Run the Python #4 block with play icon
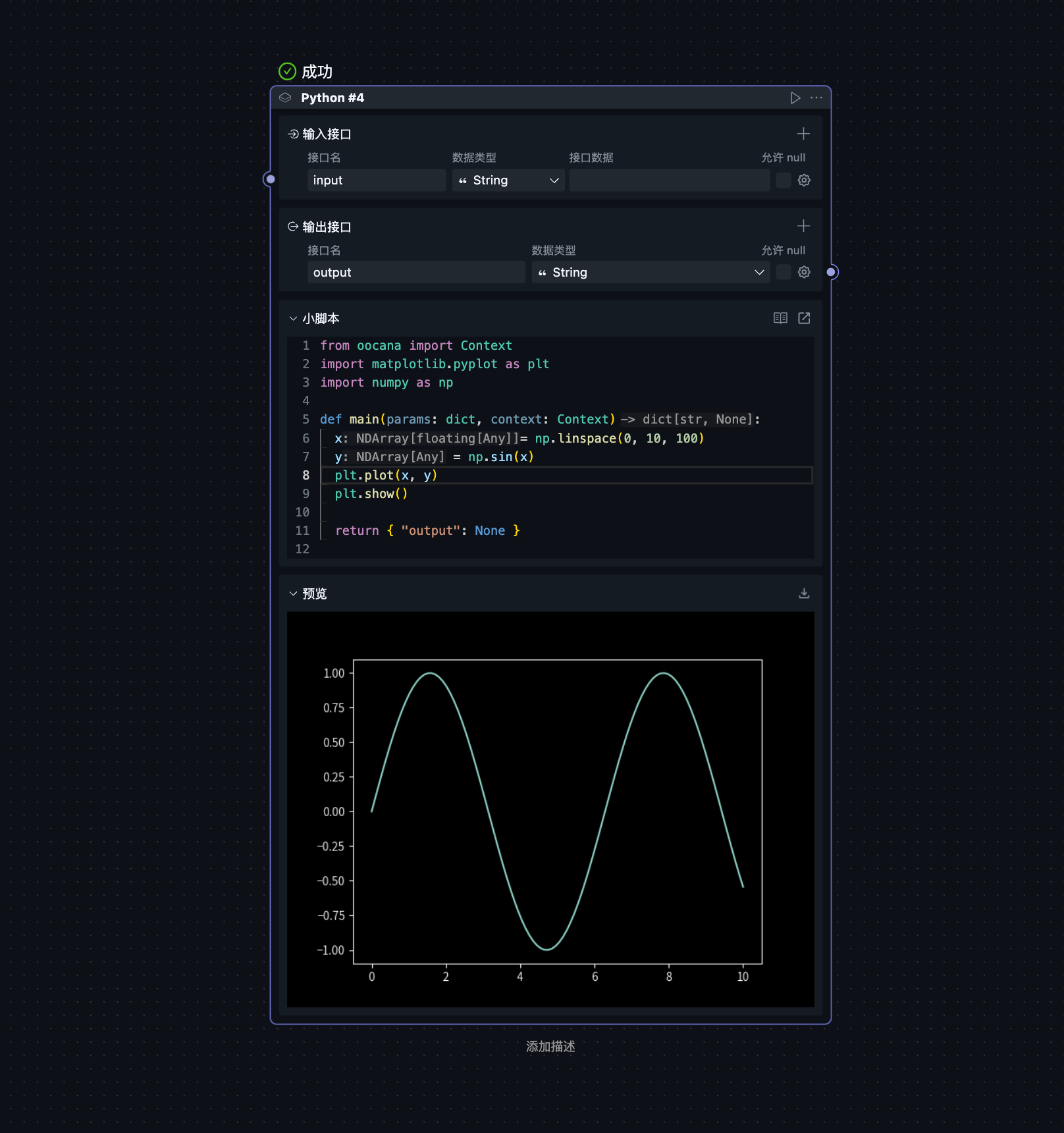 (x=795, y=98)
